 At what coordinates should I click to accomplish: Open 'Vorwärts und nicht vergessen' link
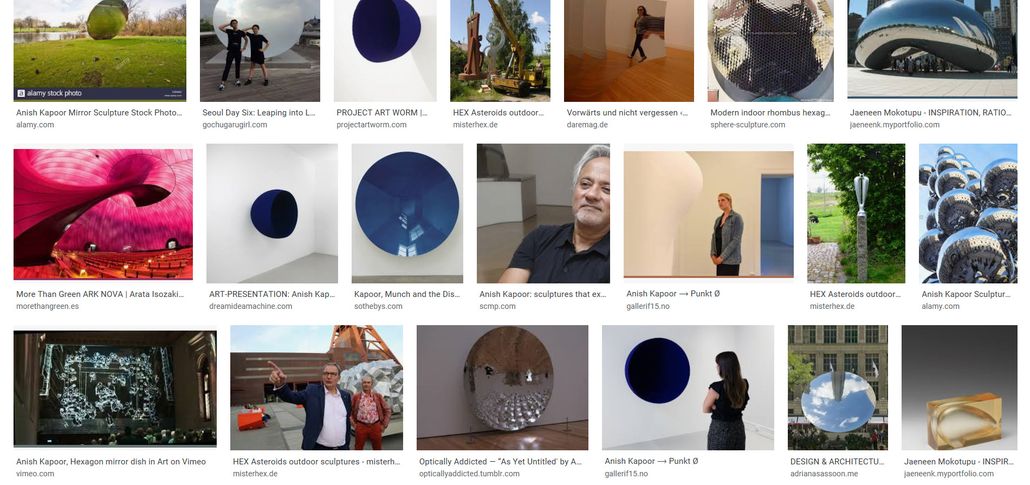pos(627,113)
